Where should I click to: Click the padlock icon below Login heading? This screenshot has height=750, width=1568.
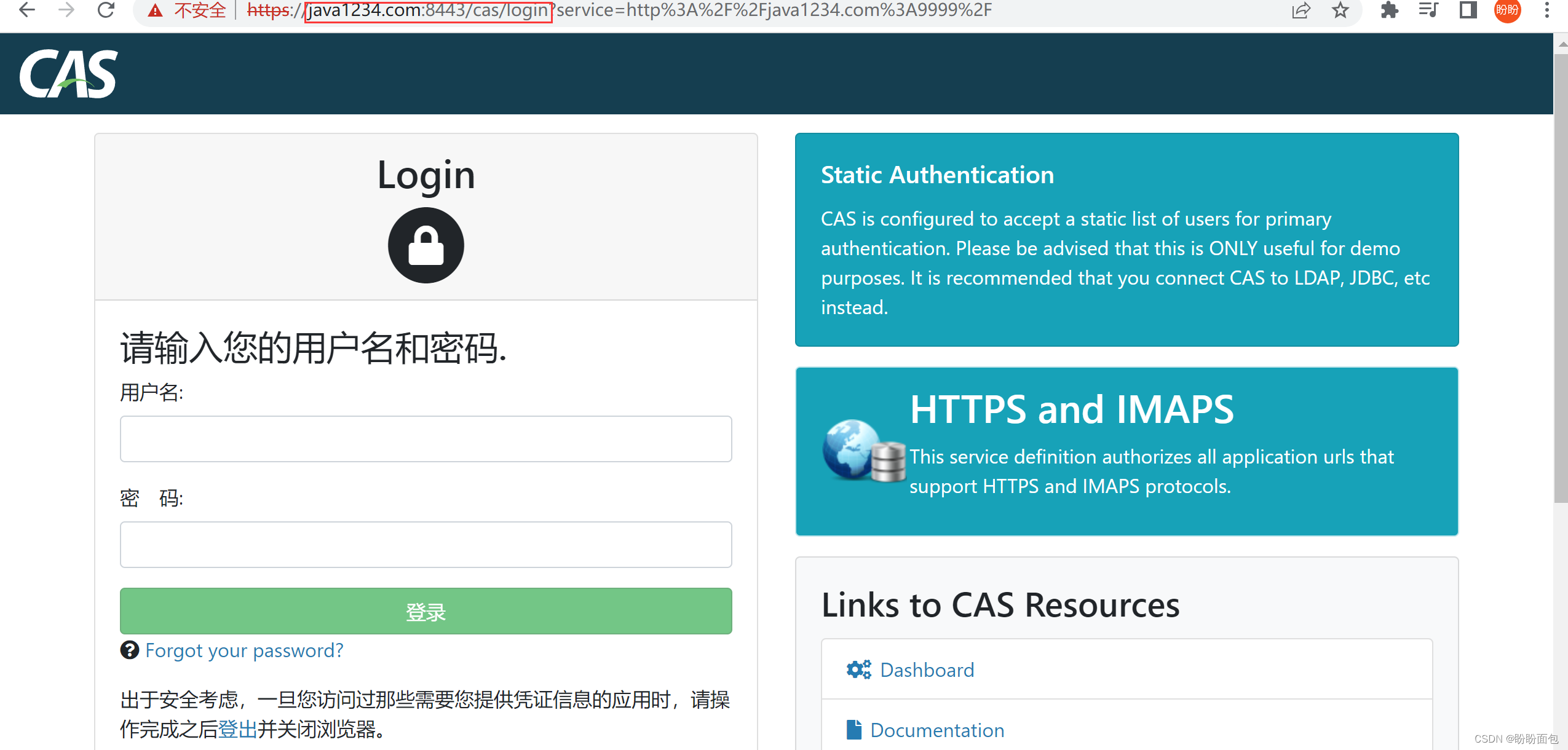425,245
